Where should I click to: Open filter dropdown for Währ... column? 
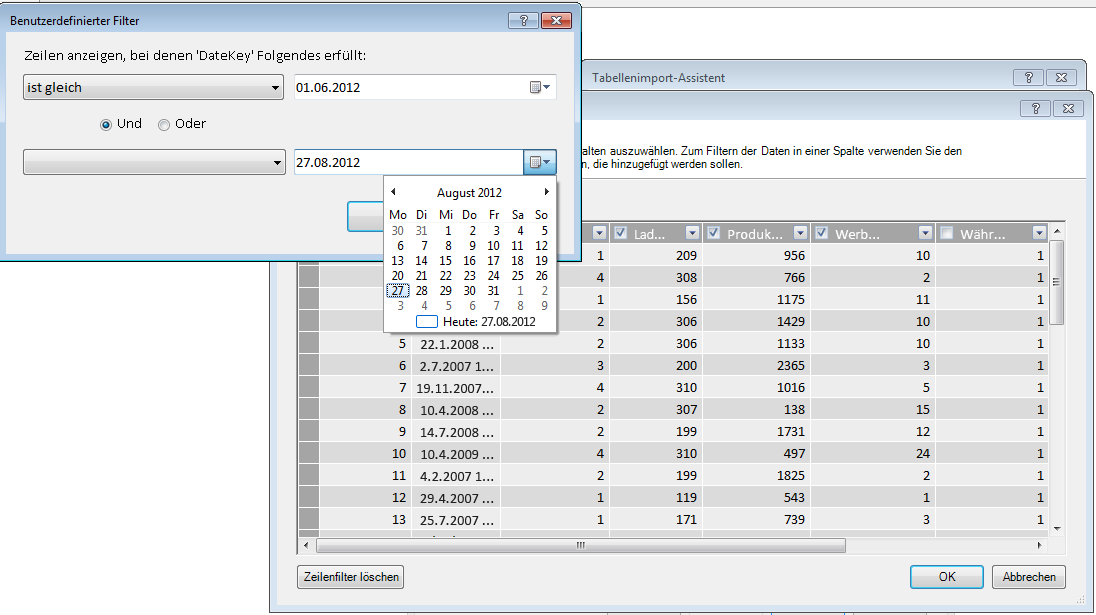coord(1039,233)
